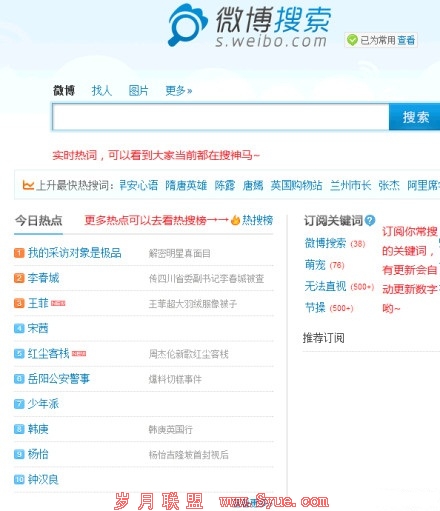Click trending word 隋唐英雄
Screen dimensions: 440x511
186,185
